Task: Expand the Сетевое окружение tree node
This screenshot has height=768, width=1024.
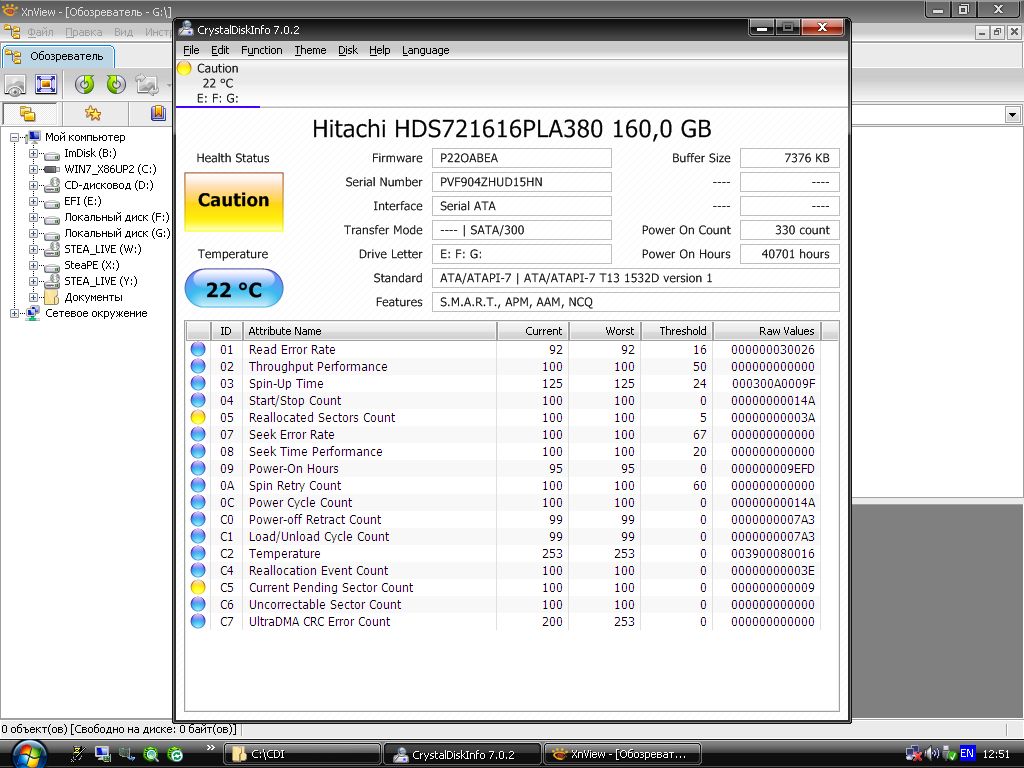Action: pos(15,313)
